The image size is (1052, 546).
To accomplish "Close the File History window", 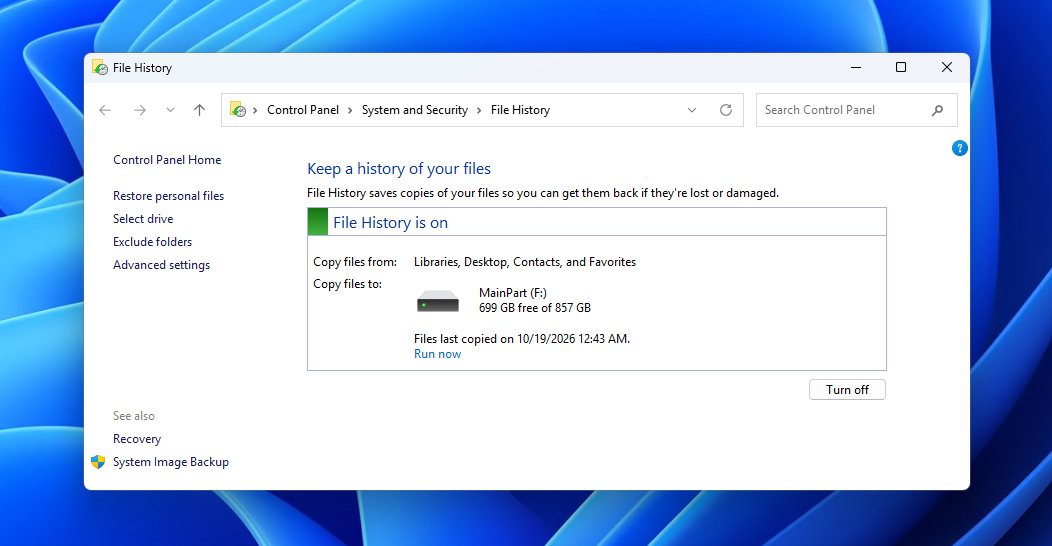I will coord(947,67).
